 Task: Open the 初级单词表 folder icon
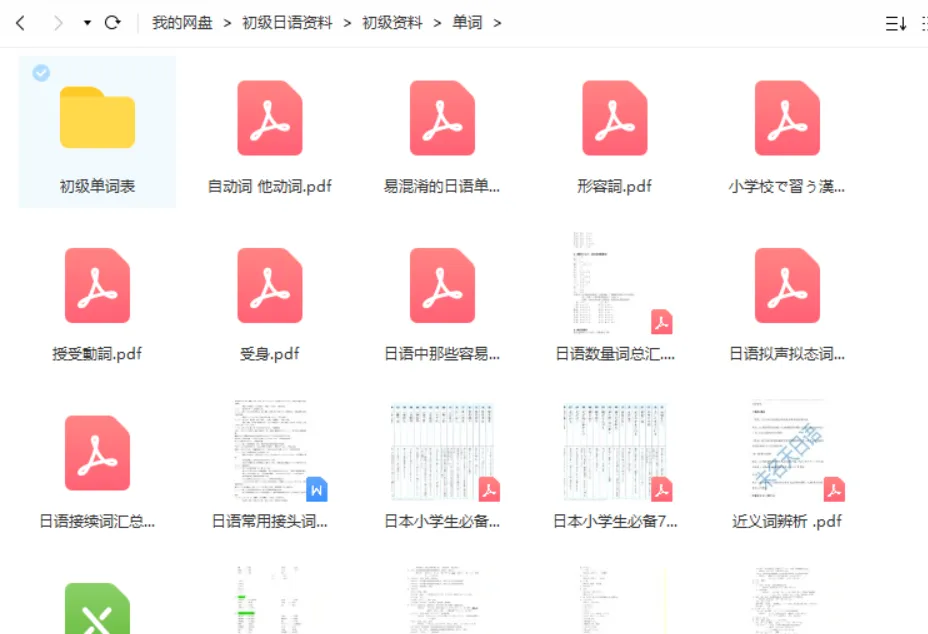point(97,117)
